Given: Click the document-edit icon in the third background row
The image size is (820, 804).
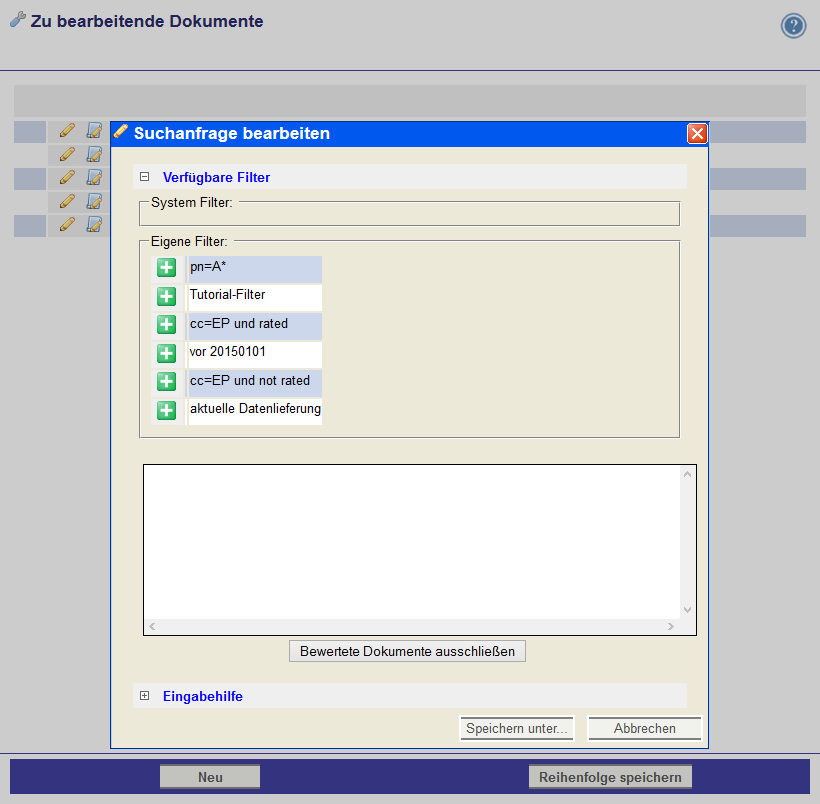Looking at the screenshot, I should point(94,178).
